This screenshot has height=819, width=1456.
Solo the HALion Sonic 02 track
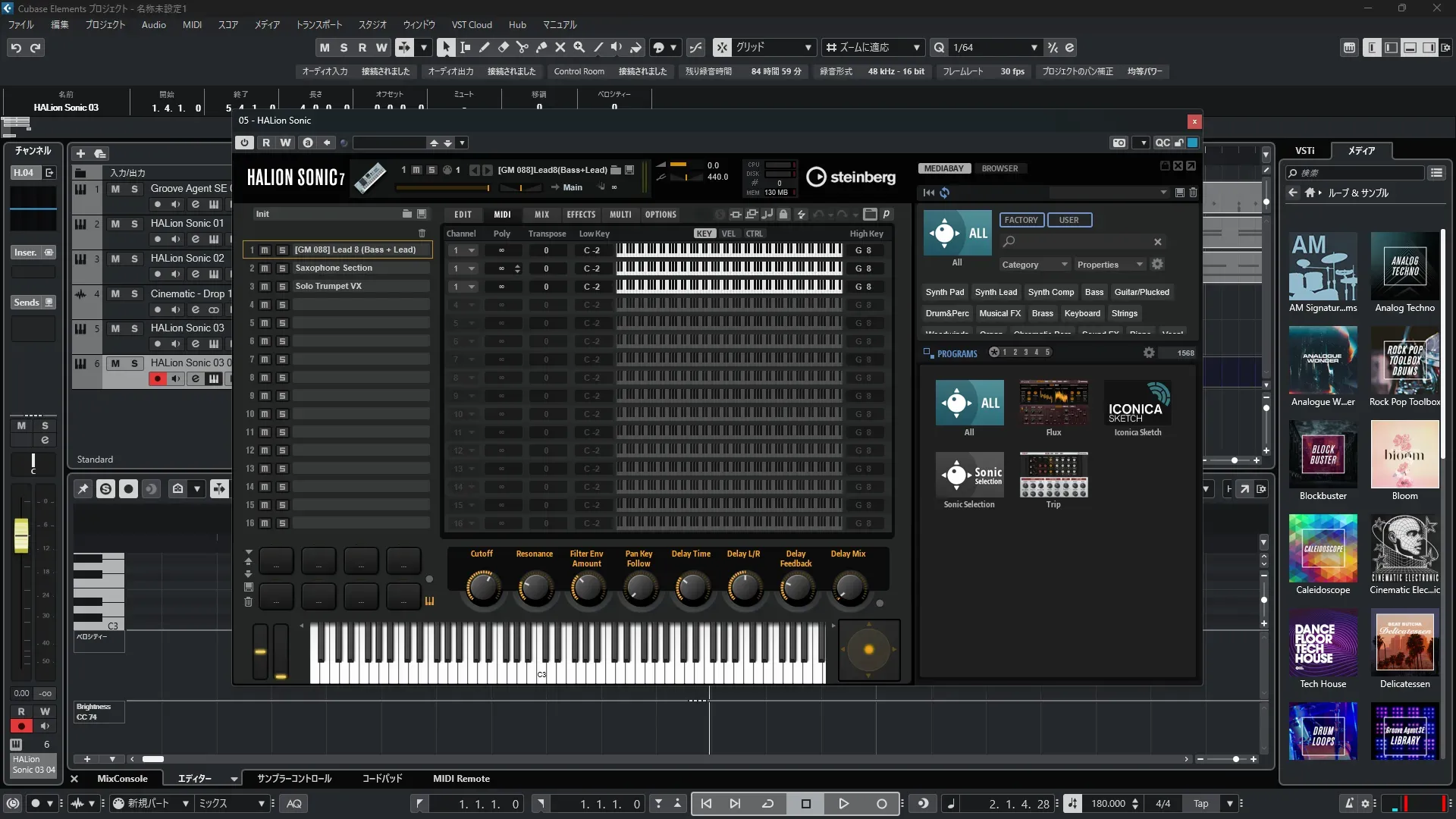tap(134, 259)
